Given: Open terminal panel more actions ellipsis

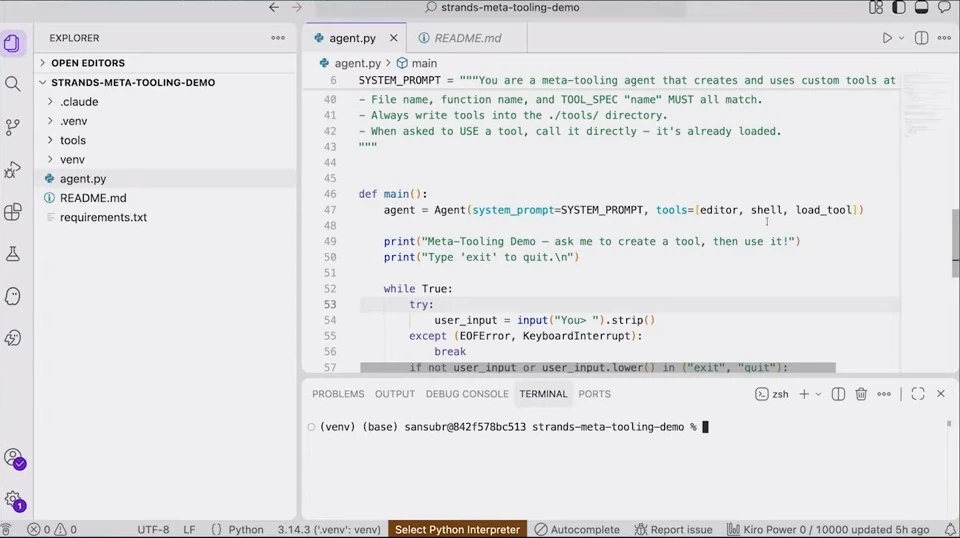Looking at the screenshot, I should point(884,394).
